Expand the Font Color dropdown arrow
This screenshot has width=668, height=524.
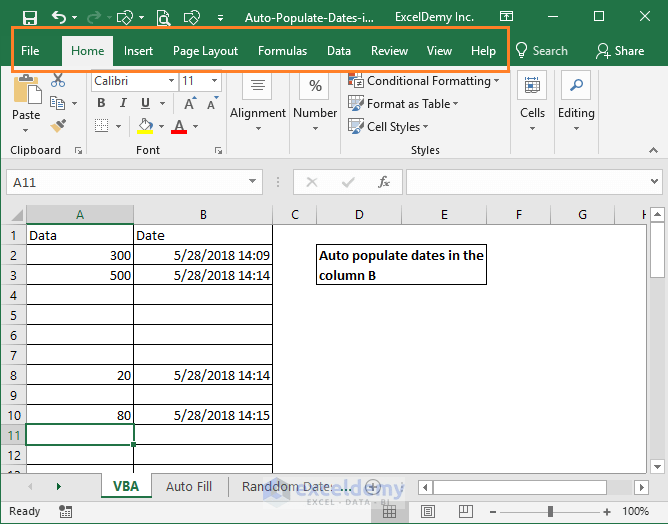(196, 126)
